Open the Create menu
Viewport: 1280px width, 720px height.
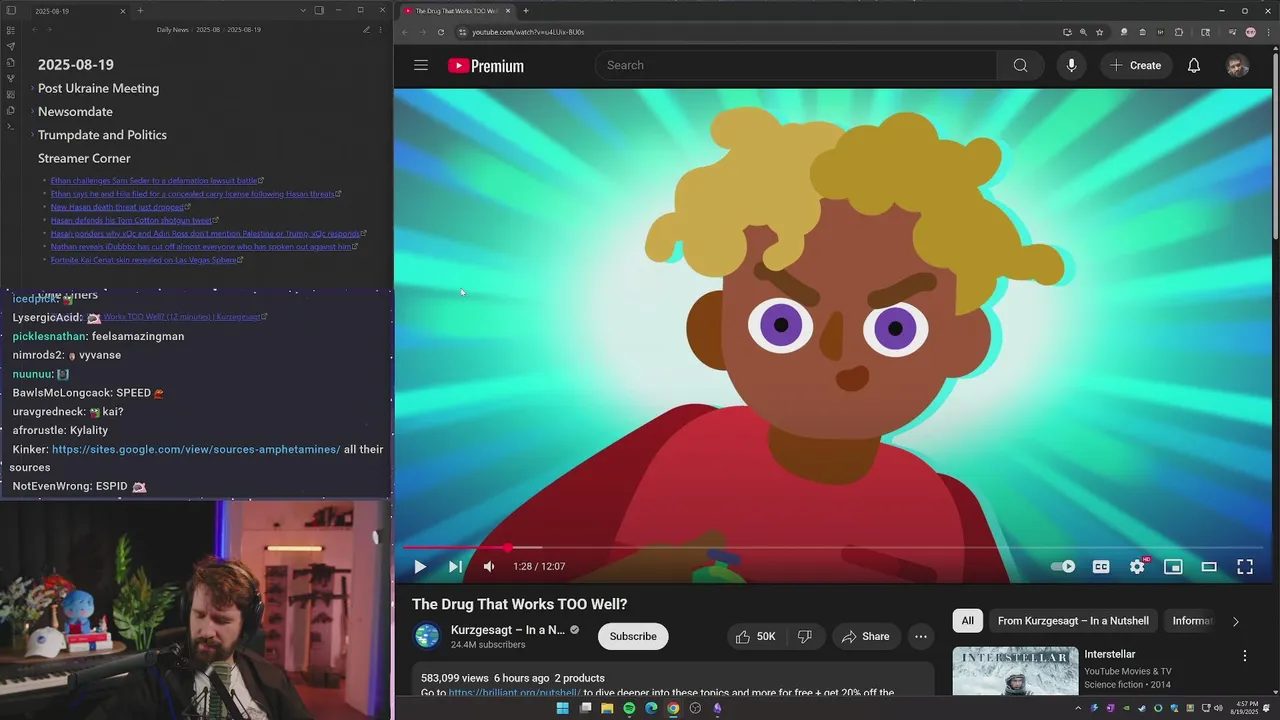tap(1136, 65)
